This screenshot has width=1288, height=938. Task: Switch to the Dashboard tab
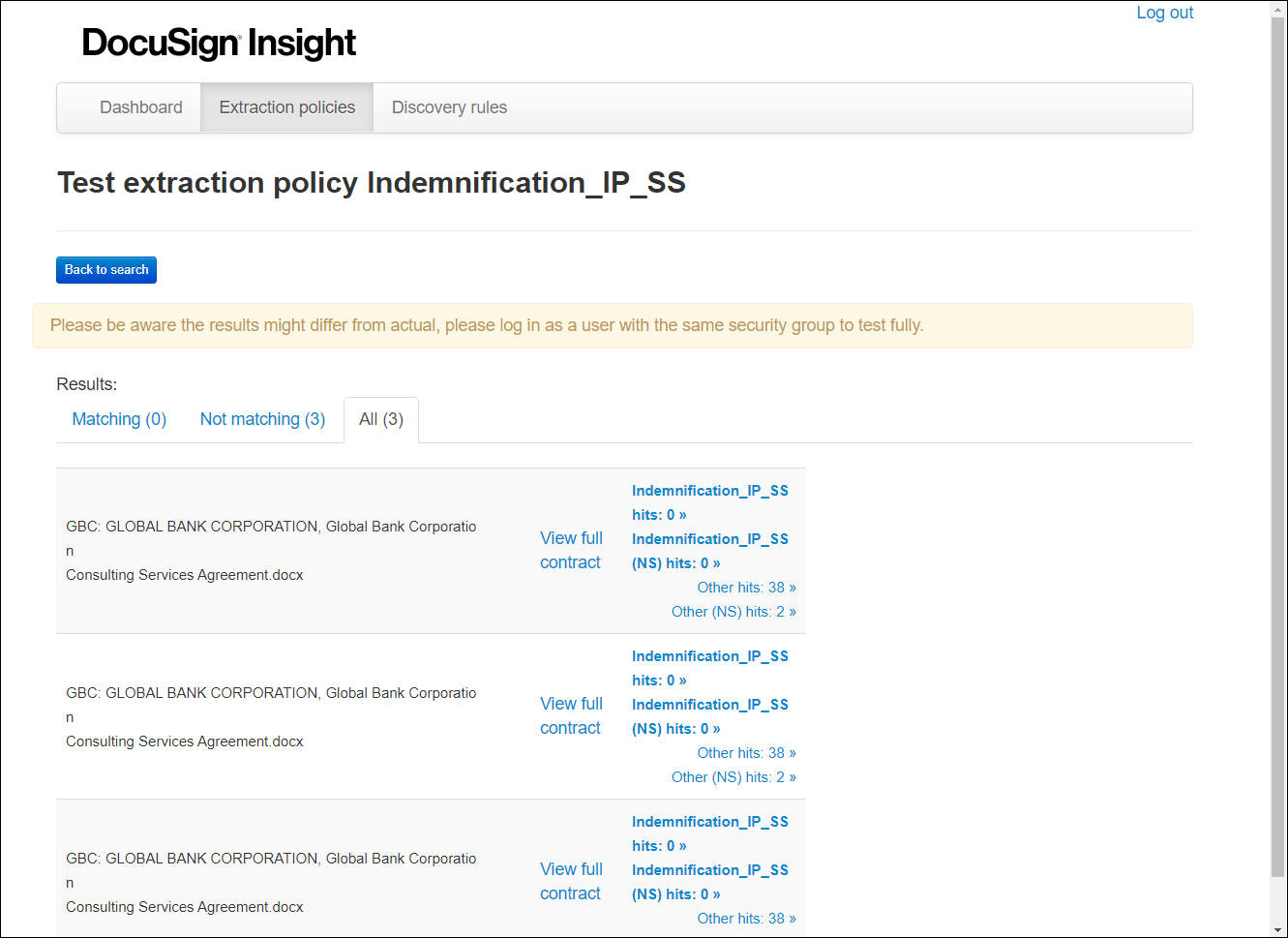(x=140, y=106)
